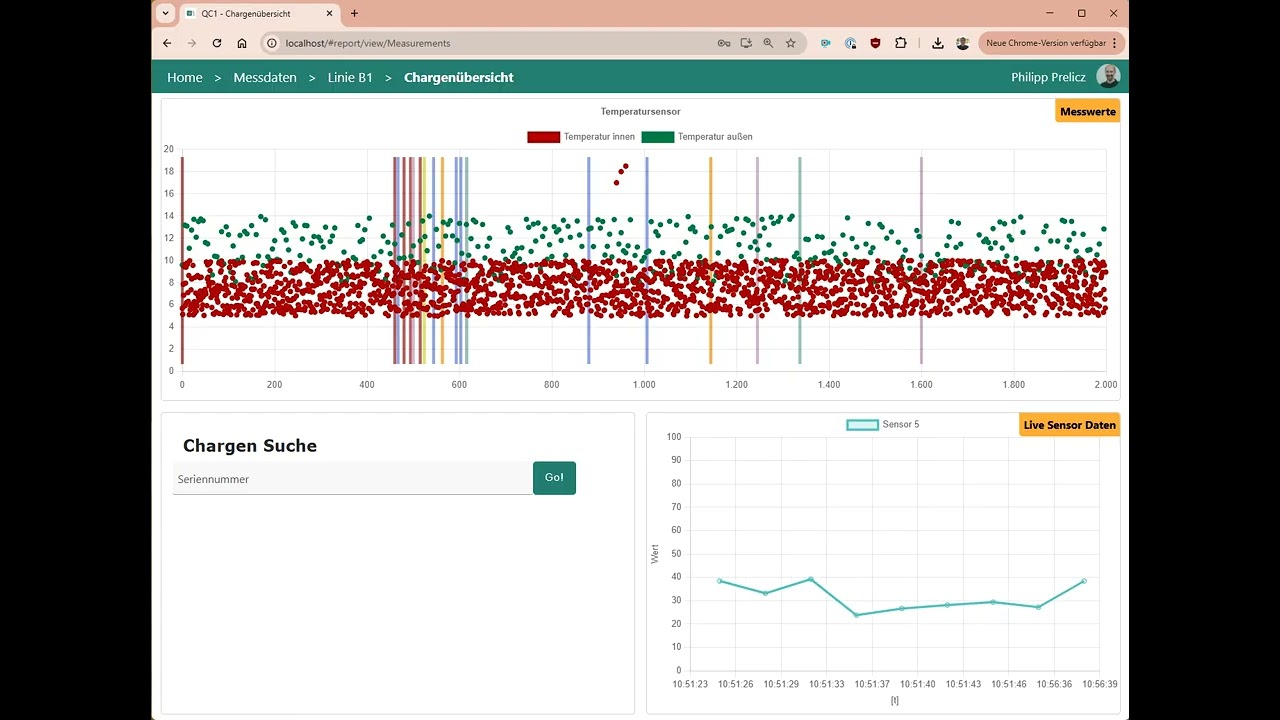The image size is (1280, 720).
Task: Expand the tab search dropdown arrow
Action: [166, 14]
